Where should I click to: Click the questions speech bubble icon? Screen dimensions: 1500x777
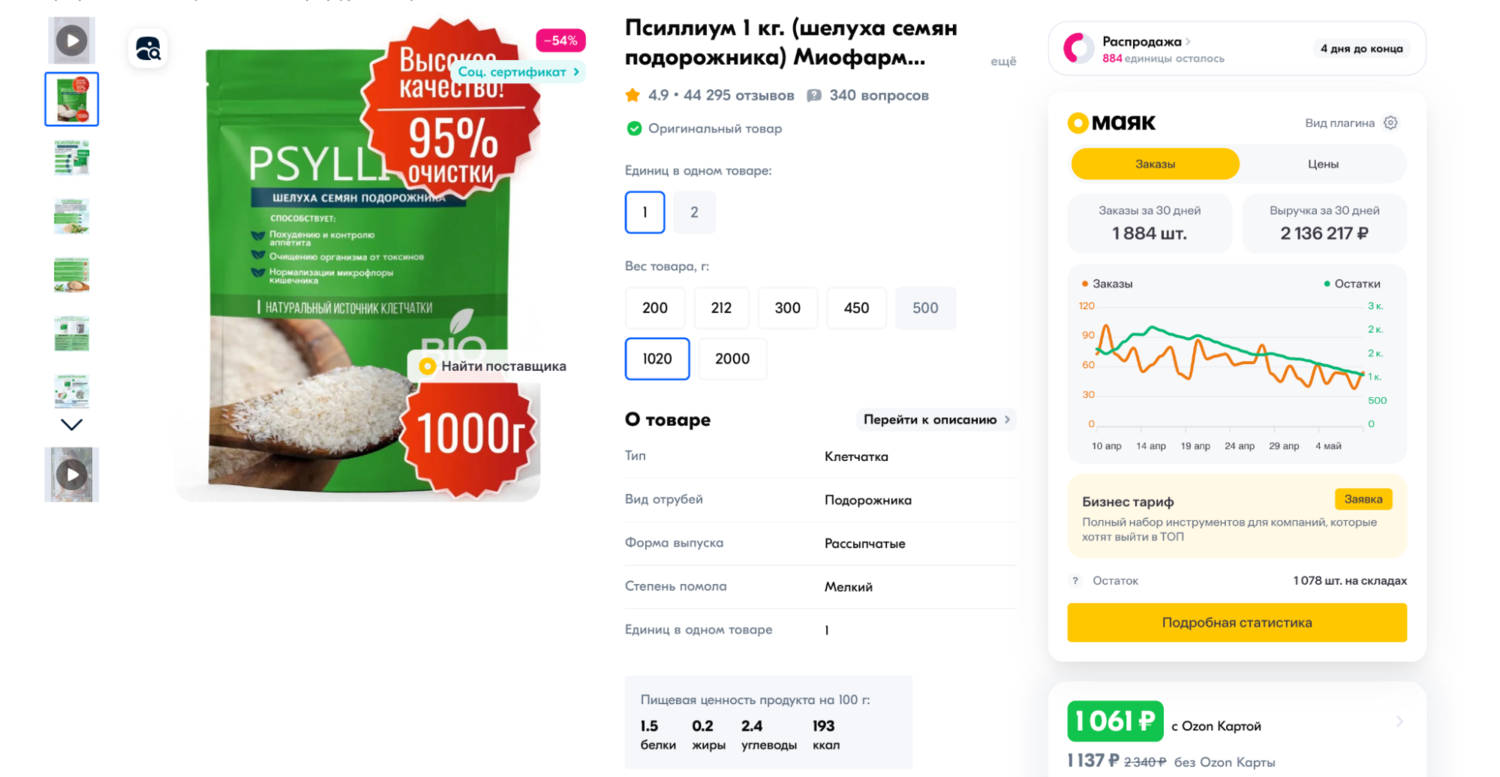(x=814, y=96)
